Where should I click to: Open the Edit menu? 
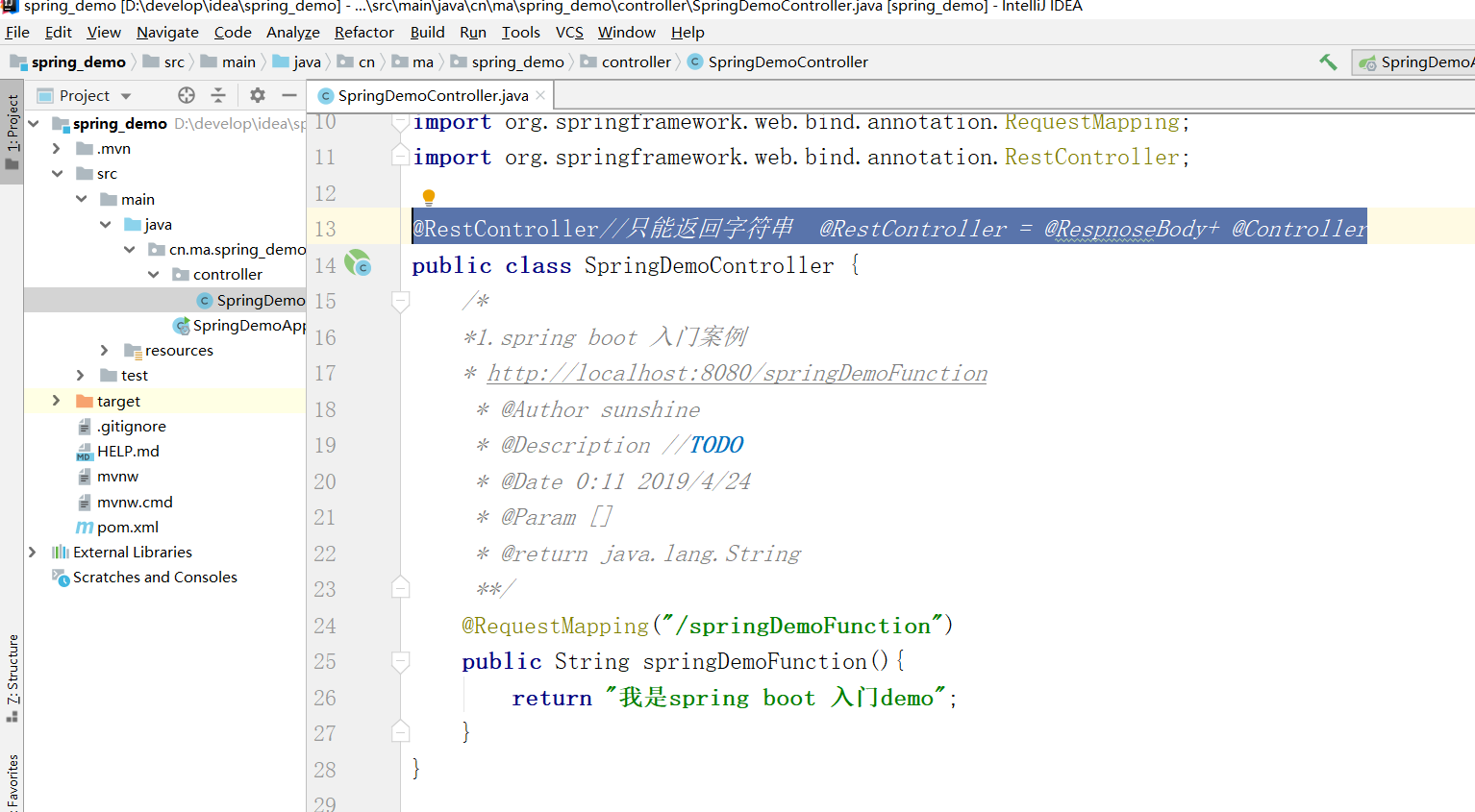click(x=59, y=32)
